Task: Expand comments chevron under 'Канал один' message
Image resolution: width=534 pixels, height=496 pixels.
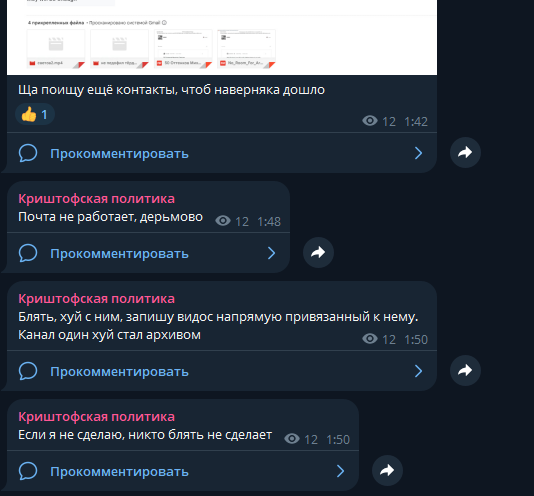Action: coord(419,371)
